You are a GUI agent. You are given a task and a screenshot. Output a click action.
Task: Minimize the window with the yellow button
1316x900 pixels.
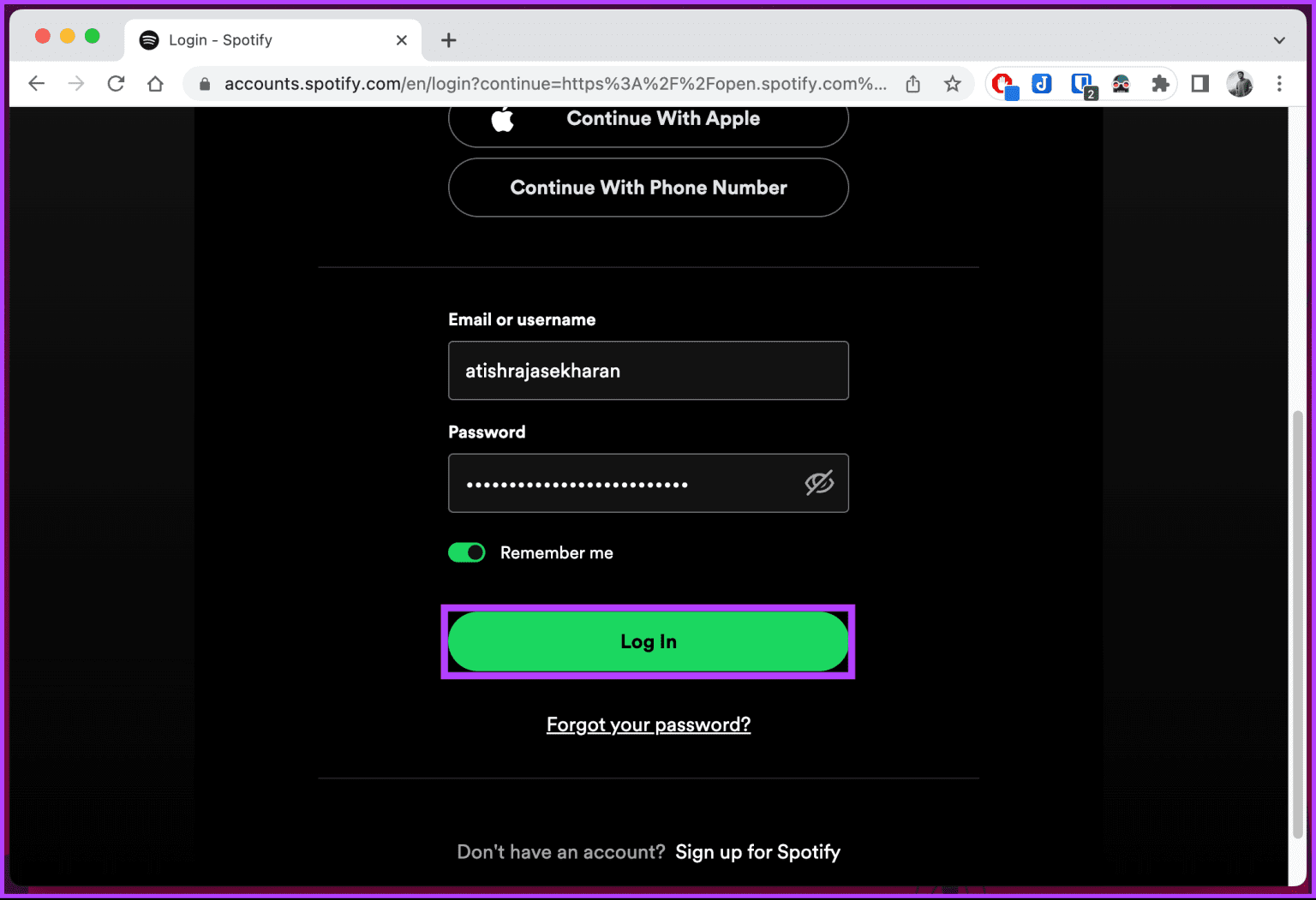pos(68,36)
